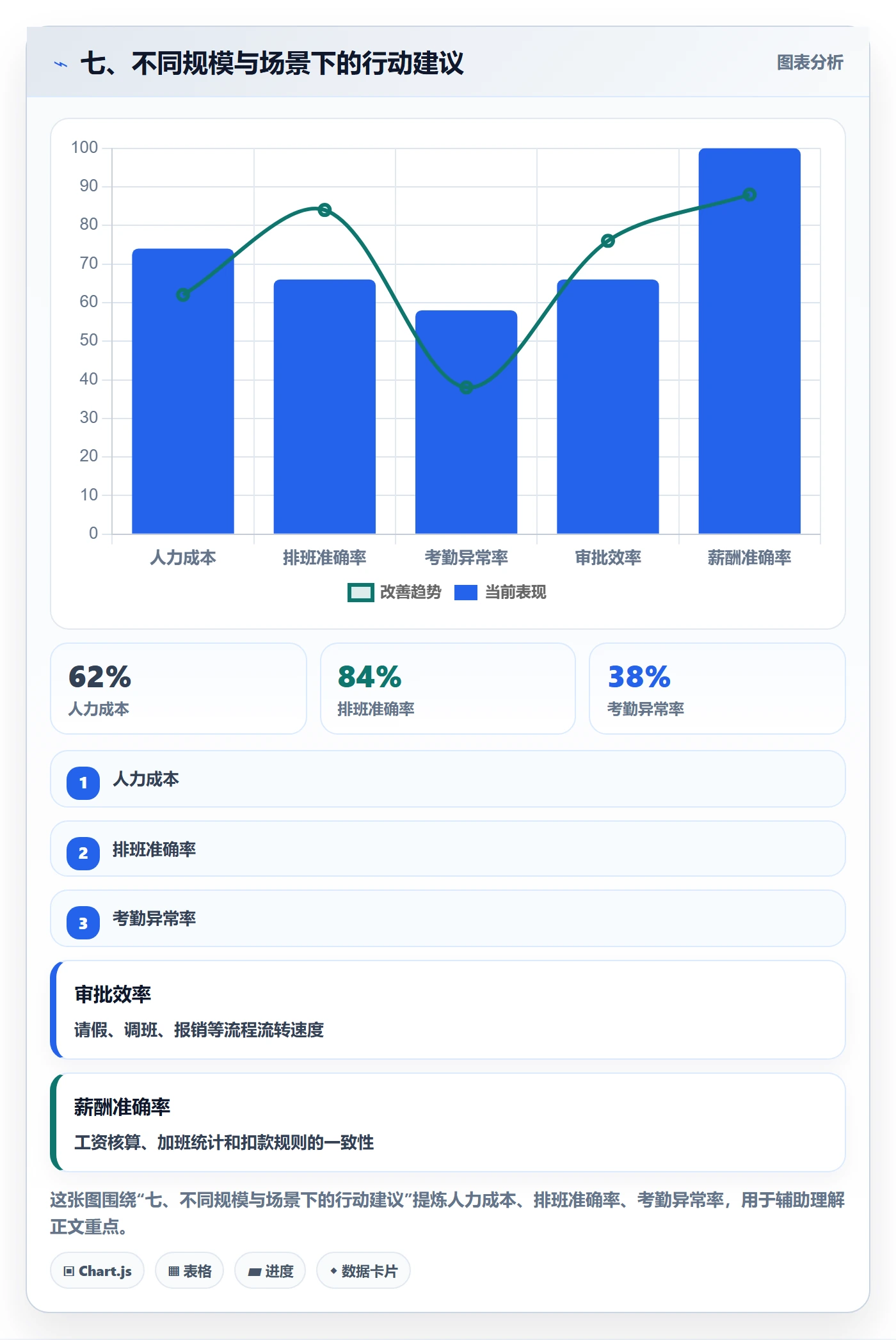Click the text 请假、调班、报销等流程流转速度
The width and height of the screenshot is (896, 1340).
(199, 1030)
